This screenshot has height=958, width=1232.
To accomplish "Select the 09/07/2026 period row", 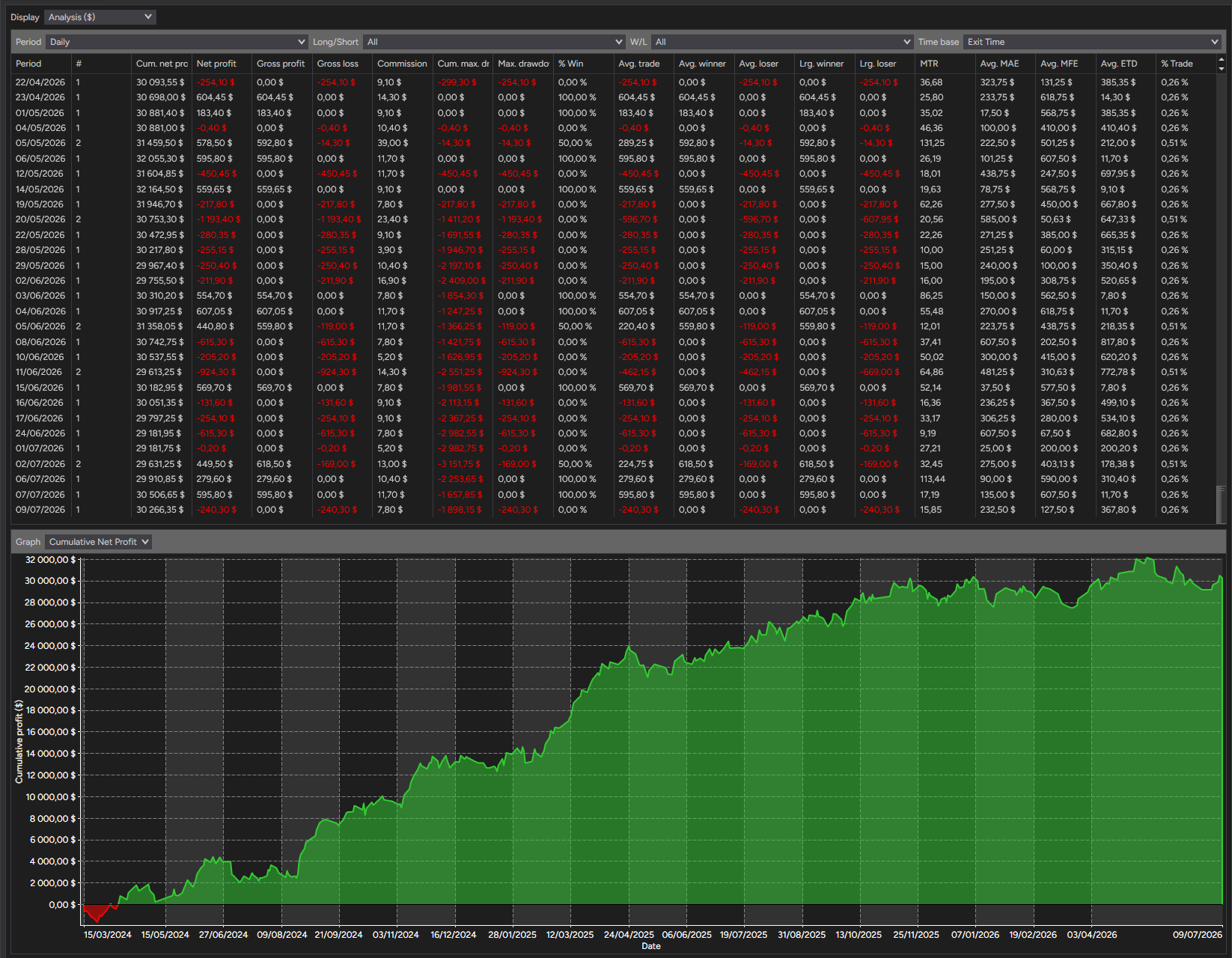I will coord(614,510).
